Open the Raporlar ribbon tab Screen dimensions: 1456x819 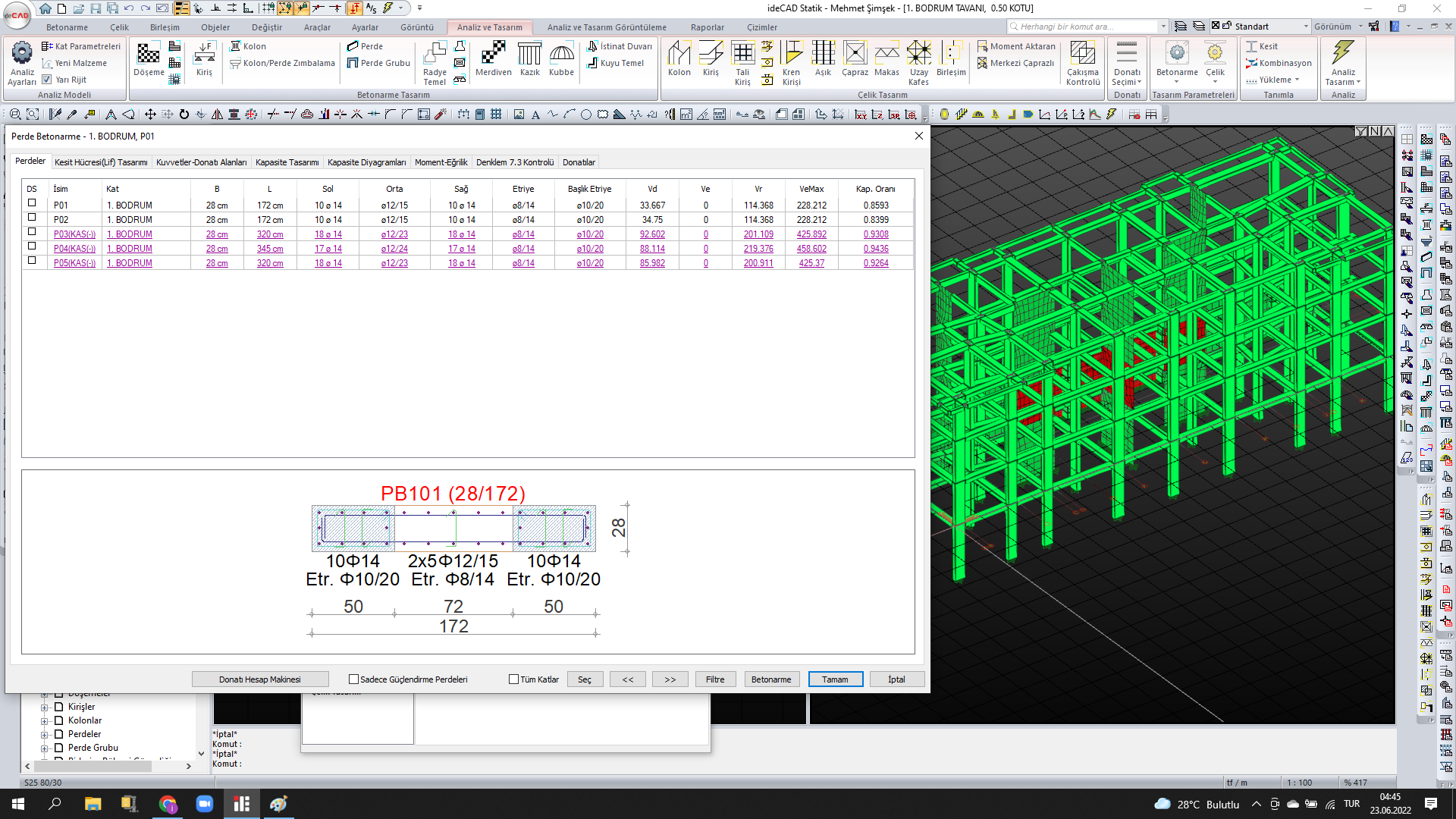pos(707,27)
